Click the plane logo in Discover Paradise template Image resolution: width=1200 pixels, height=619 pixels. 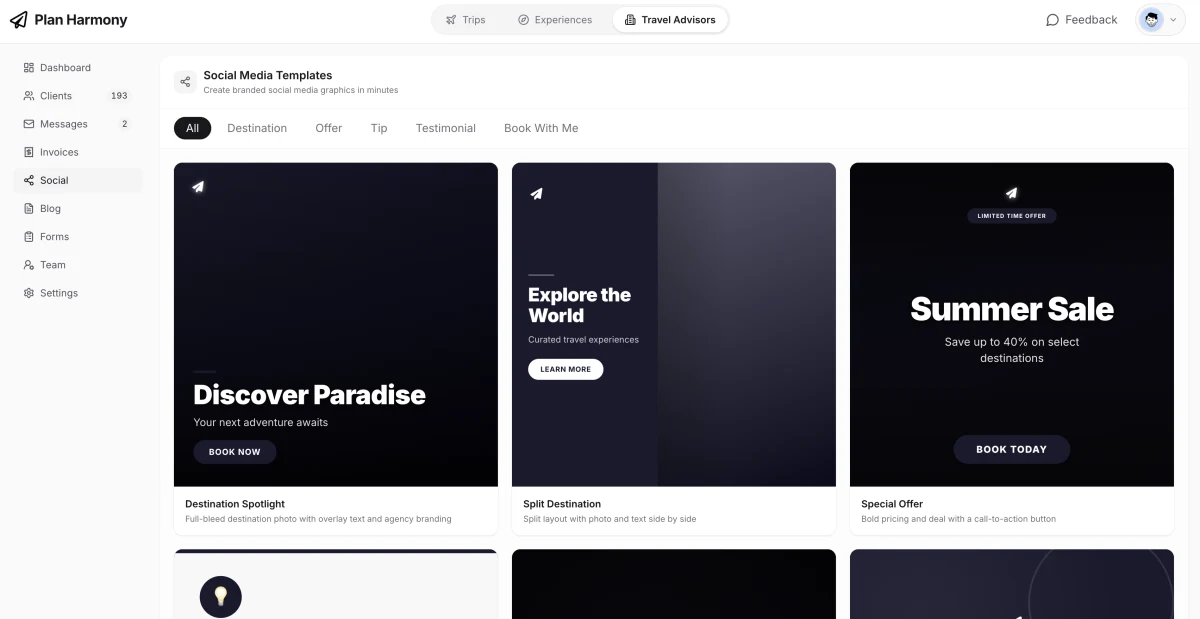[x=198, y=186]
